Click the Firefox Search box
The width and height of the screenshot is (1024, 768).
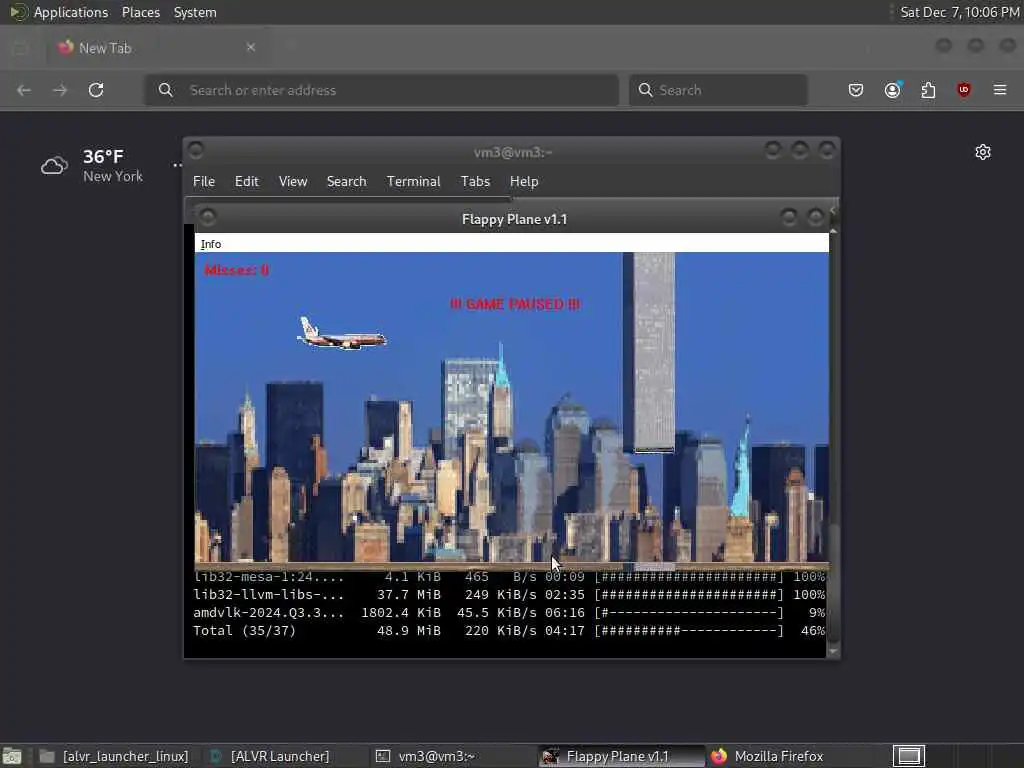(718, 90)
